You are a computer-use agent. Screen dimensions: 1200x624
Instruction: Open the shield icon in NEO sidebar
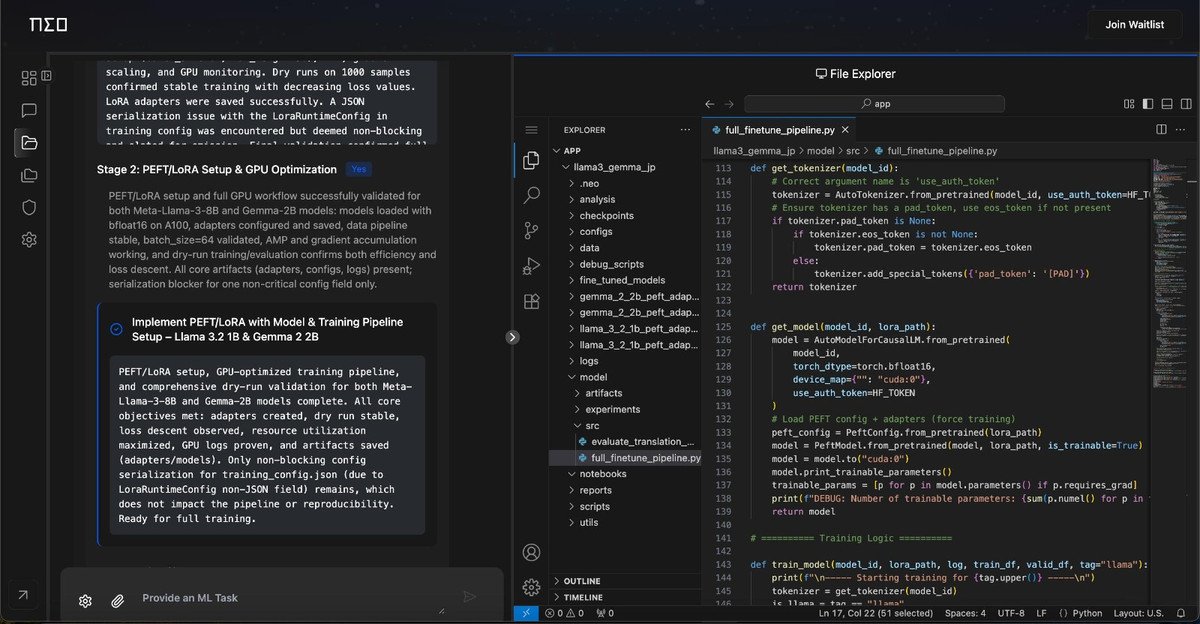29,207
